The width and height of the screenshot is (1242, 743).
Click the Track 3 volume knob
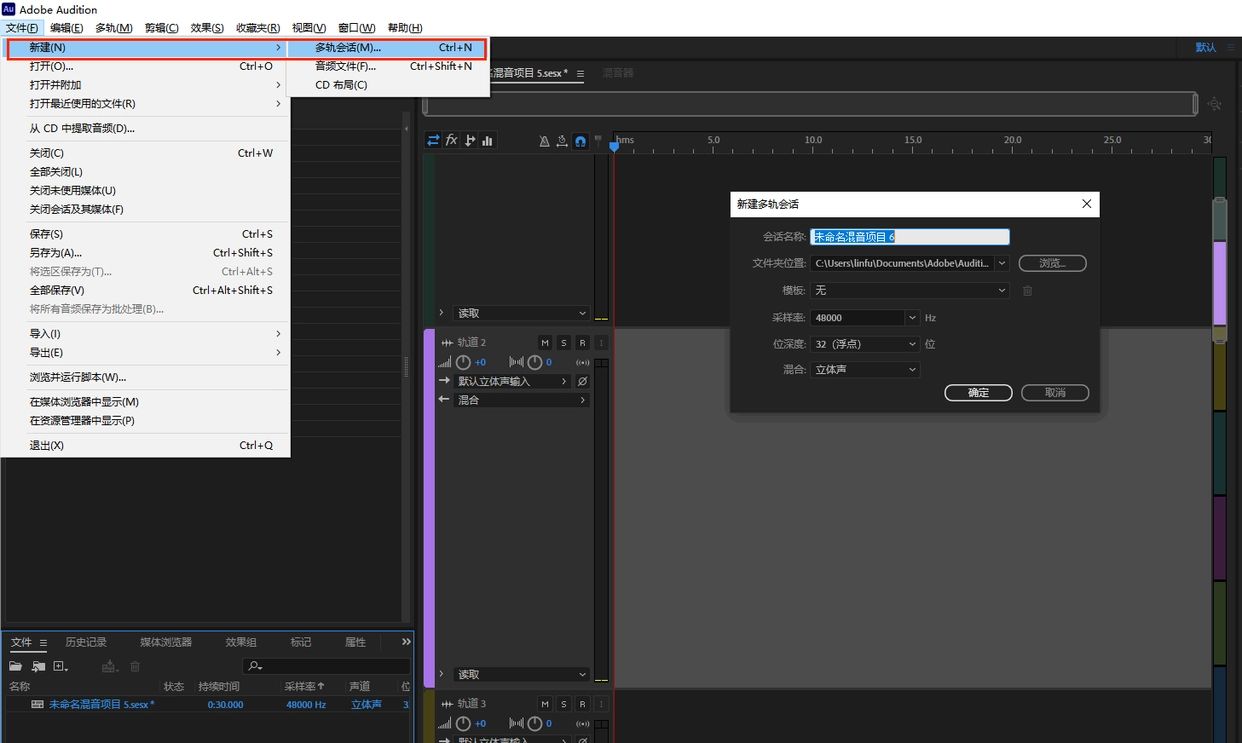coord(463,723)
